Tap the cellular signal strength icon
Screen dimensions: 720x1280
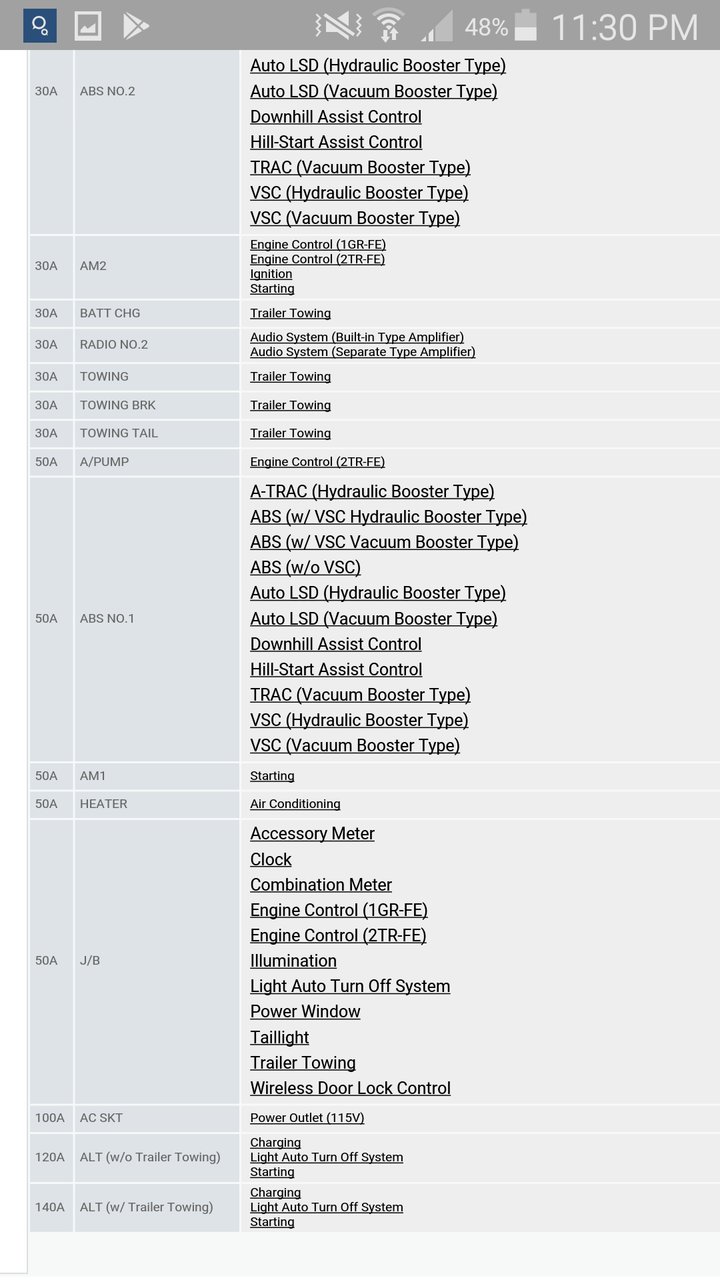437,26
